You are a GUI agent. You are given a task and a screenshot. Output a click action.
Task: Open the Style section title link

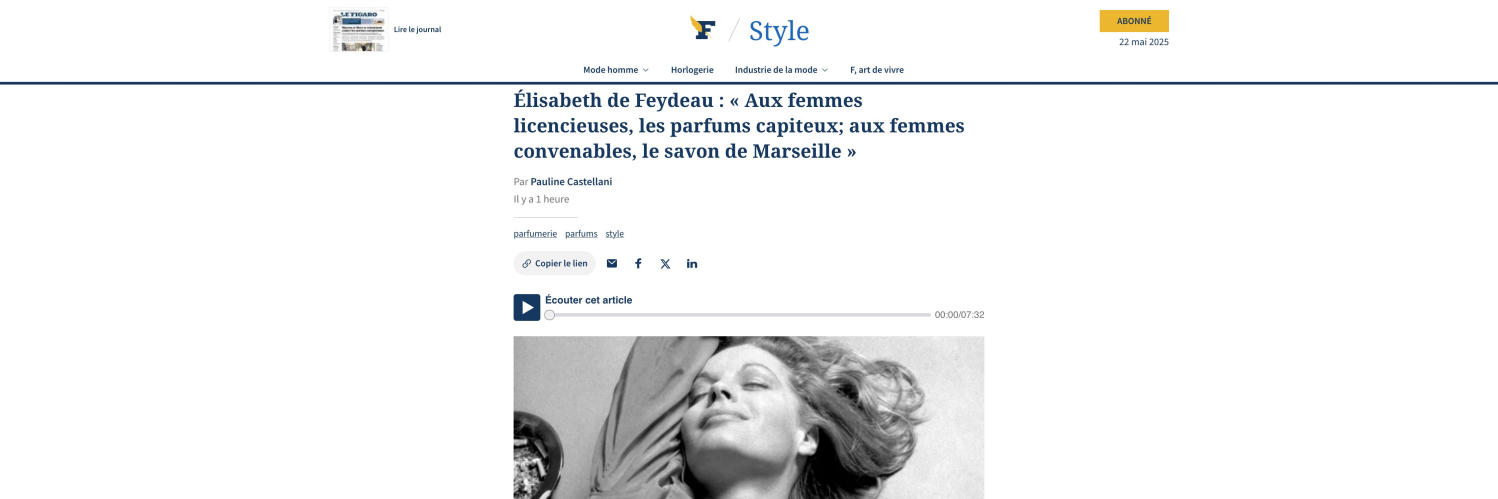tap(779, 31)
